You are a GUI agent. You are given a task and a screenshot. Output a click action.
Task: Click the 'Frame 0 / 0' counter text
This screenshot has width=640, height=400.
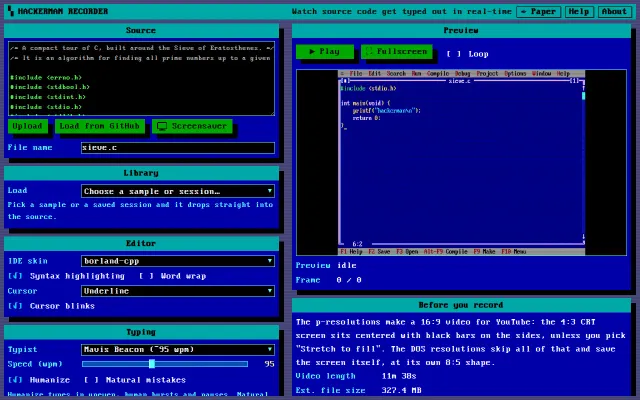[x=328, y=280]
